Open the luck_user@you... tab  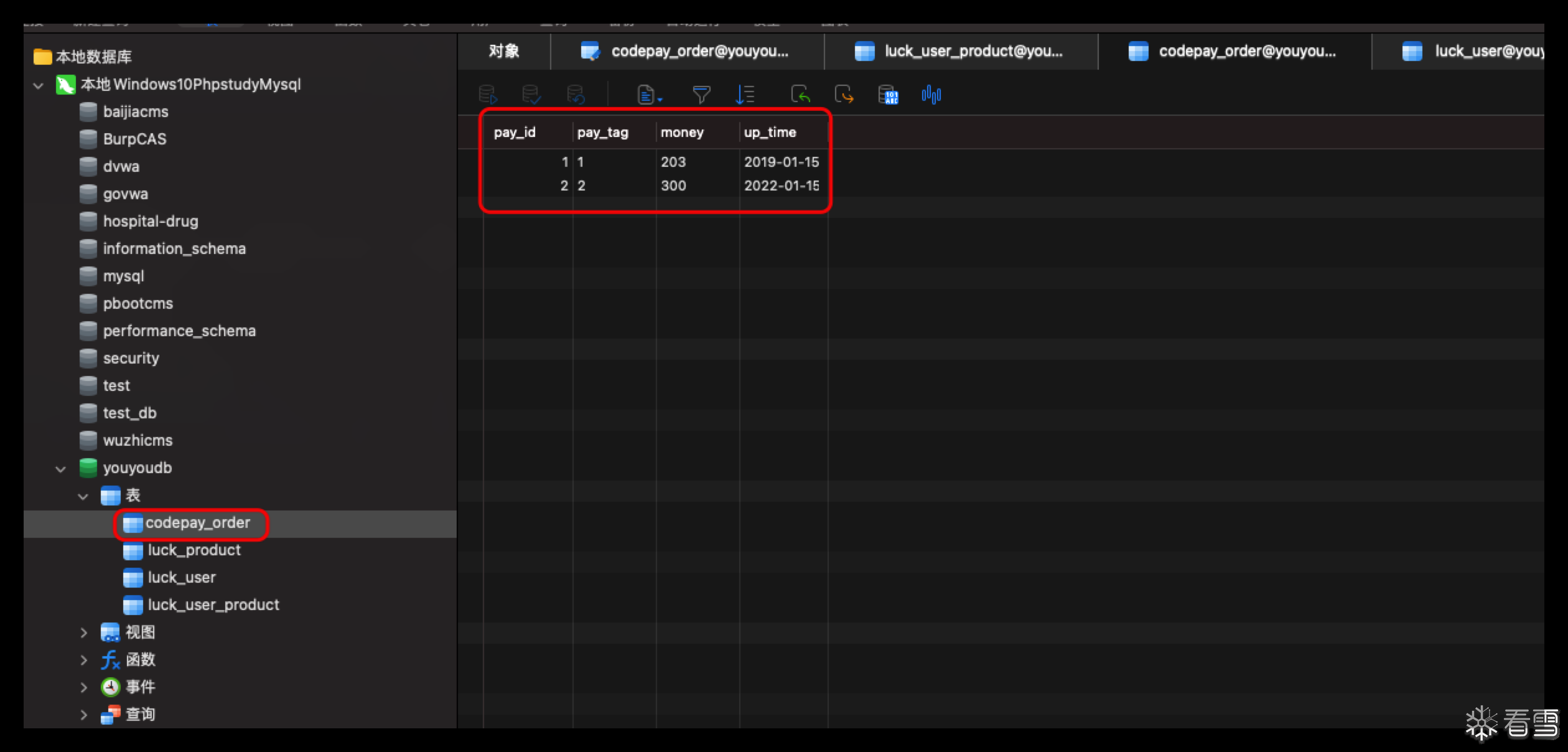(x=1459, y=51)
